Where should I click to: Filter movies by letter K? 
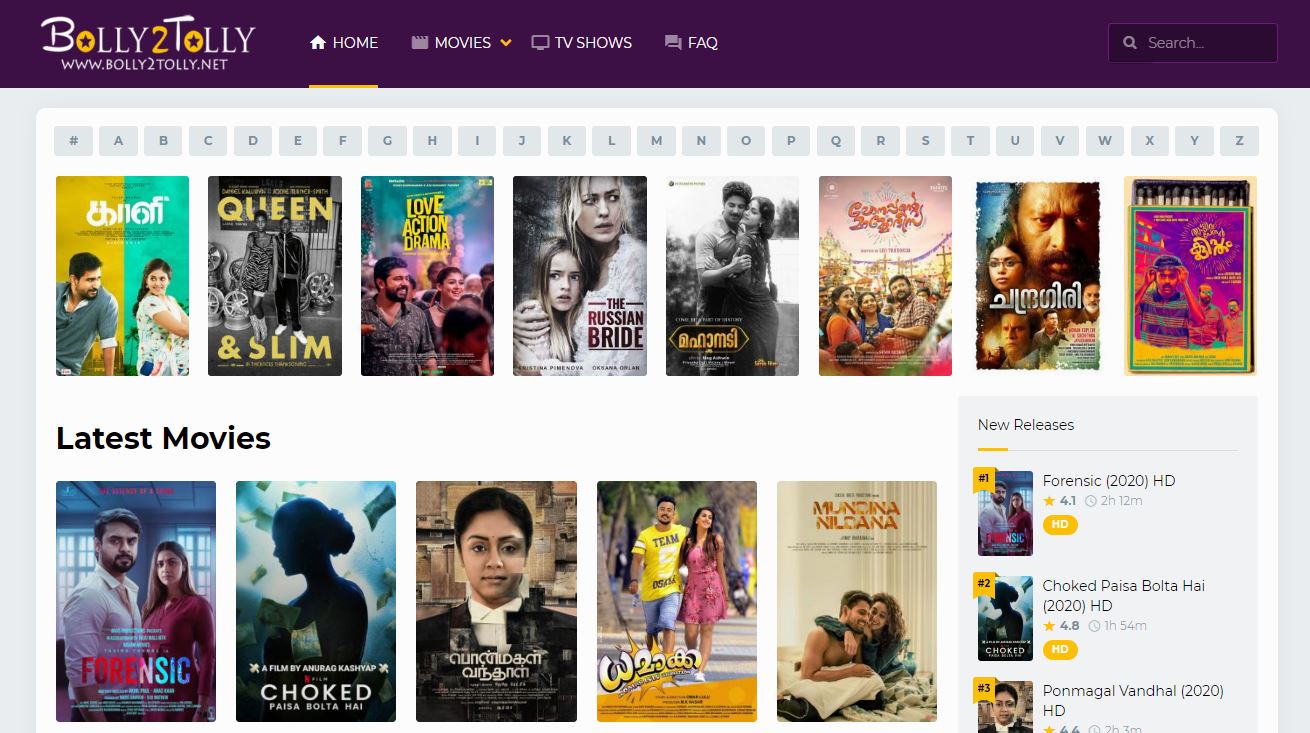point(567,141)
